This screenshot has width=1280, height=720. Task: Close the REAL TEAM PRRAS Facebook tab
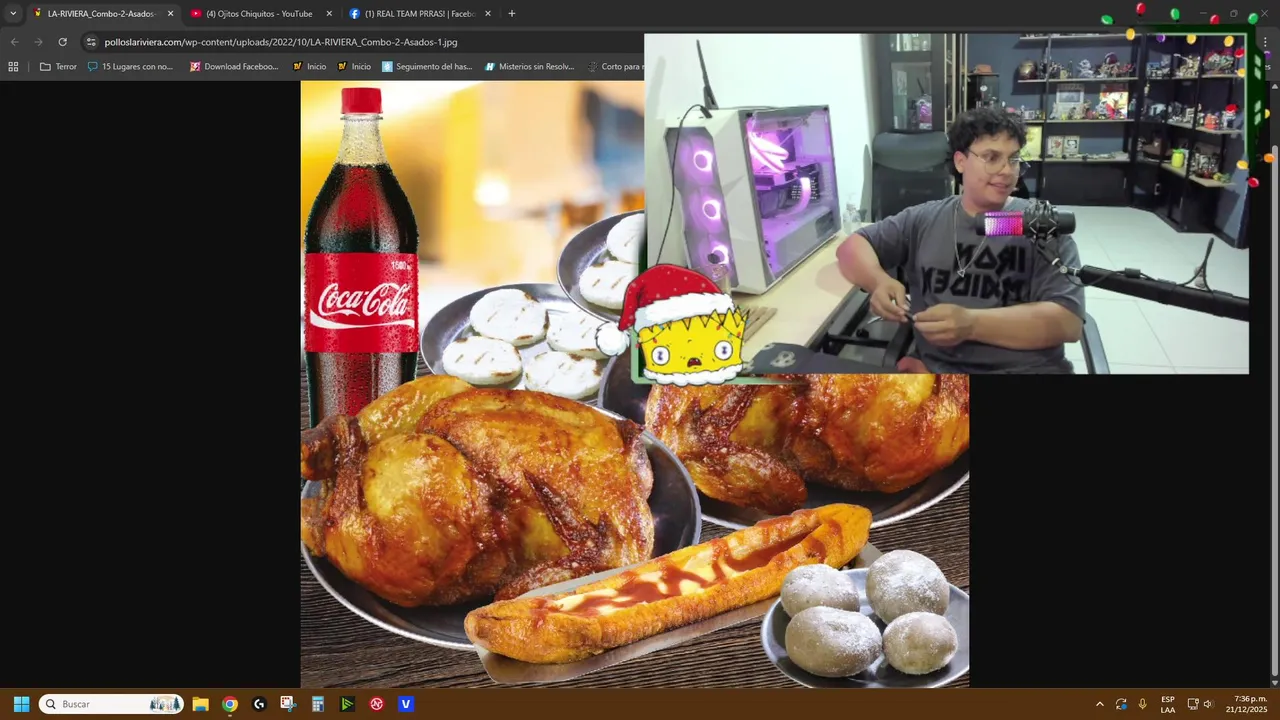click(x=487, y=14)
